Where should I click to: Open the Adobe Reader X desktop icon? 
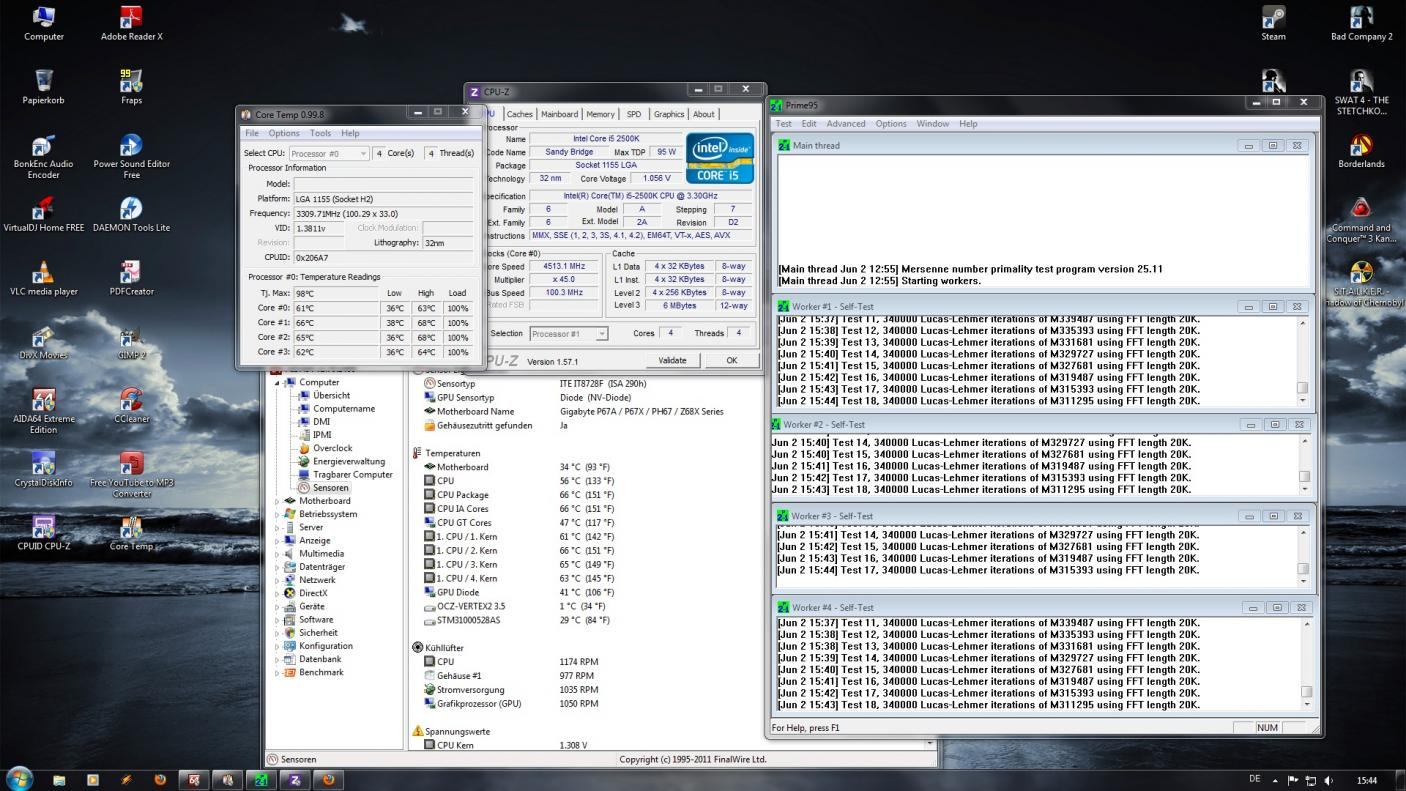click(x=131, y=22)
